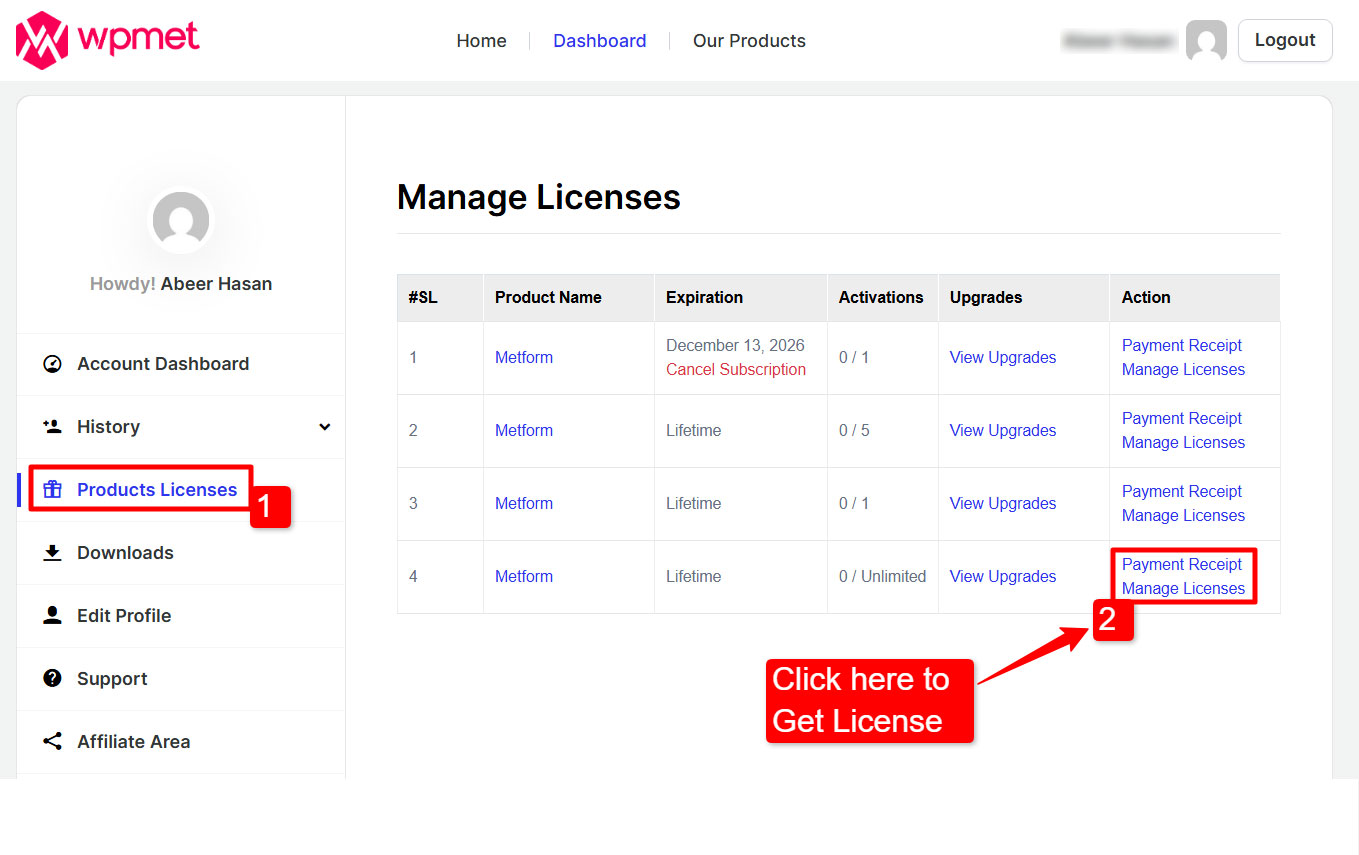
Task: Open the Our Products page
Action: click(x=748, y=40)
